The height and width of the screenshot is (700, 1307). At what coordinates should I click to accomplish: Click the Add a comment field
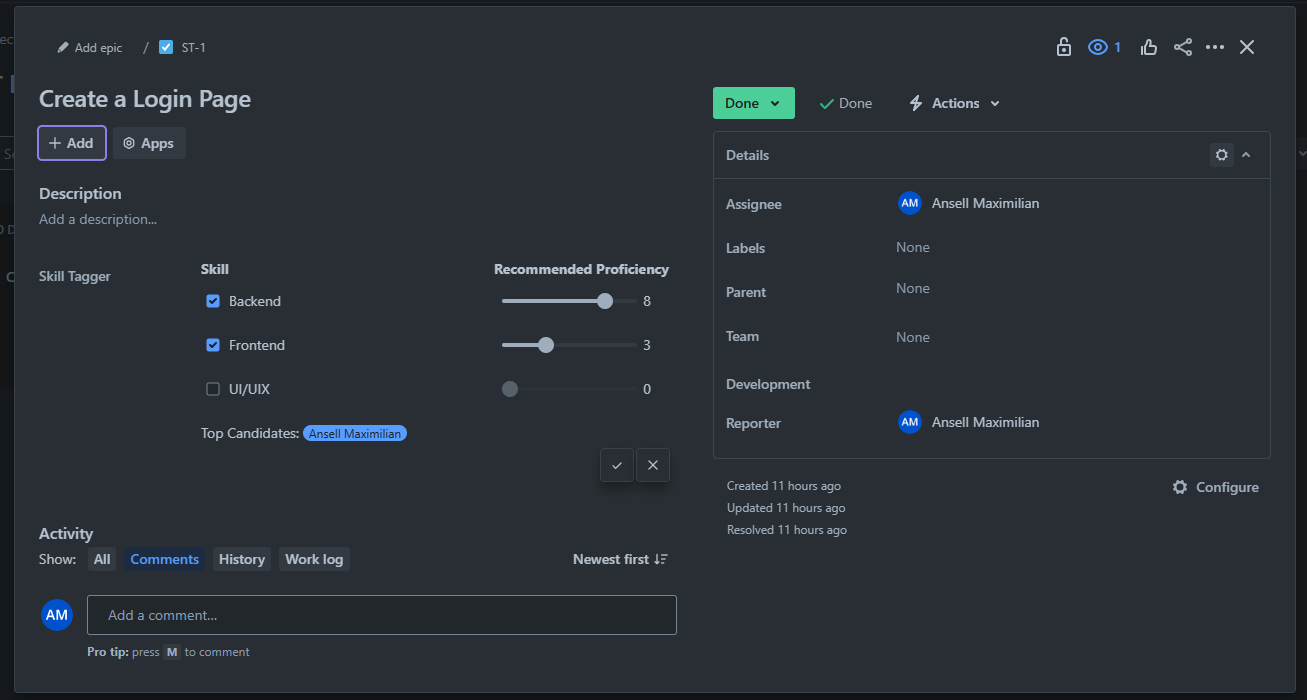pos(382,615)
